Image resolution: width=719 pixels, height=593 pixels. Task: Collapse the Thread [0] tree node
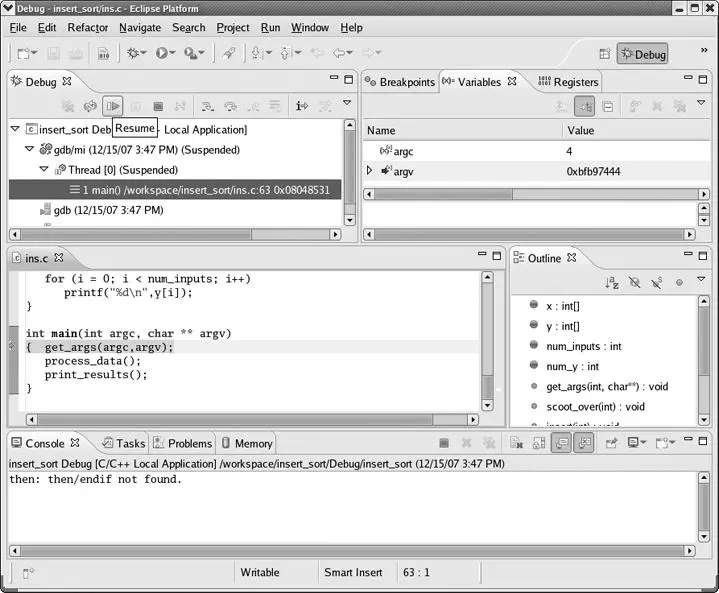click(x=43, y=170)
